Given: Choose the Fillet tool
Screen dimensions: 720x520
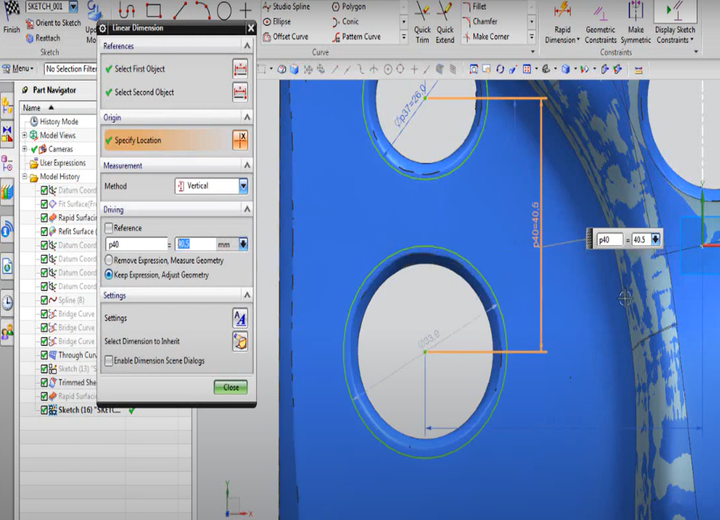Looking at the screenshot, I should [x=474, y=6].
